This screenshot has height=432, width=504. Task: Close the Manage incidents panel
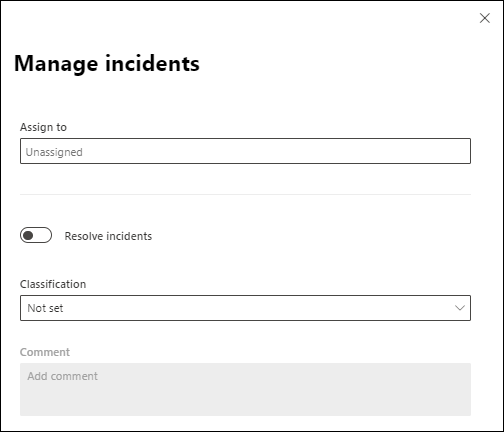pyautogui.click(x=485, y=18)
